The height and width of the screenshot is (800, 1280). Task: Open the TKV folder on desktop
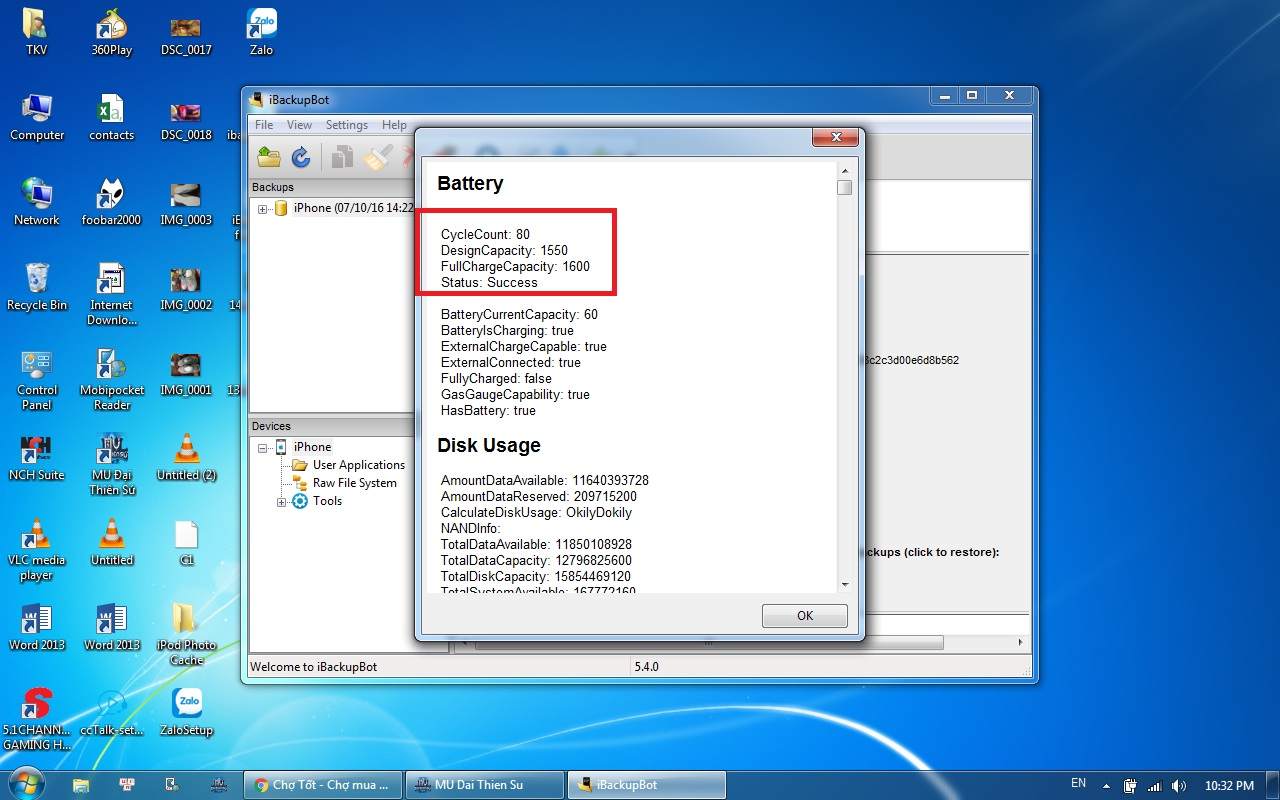tap(36, 32)
